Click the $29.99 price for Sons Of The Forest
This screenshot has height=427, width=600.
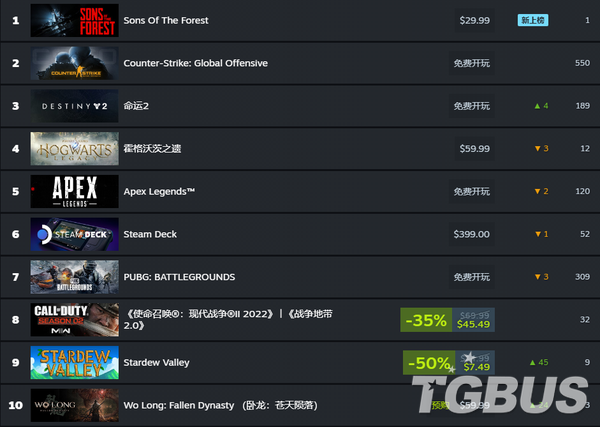[474, 20]
